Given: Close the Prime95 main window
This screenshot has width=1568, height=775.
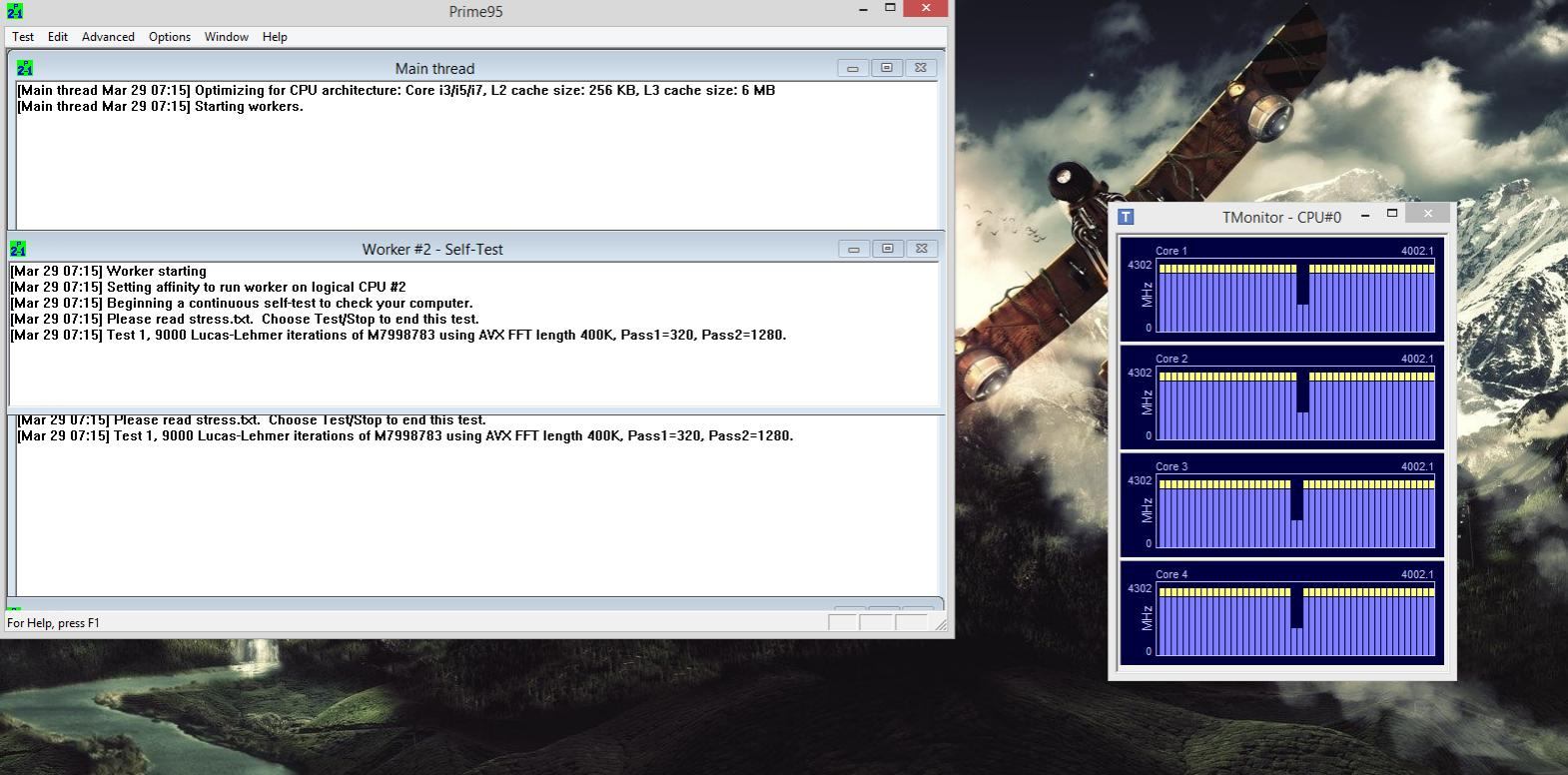Looking at the screenshot, I should pos(926,8).
